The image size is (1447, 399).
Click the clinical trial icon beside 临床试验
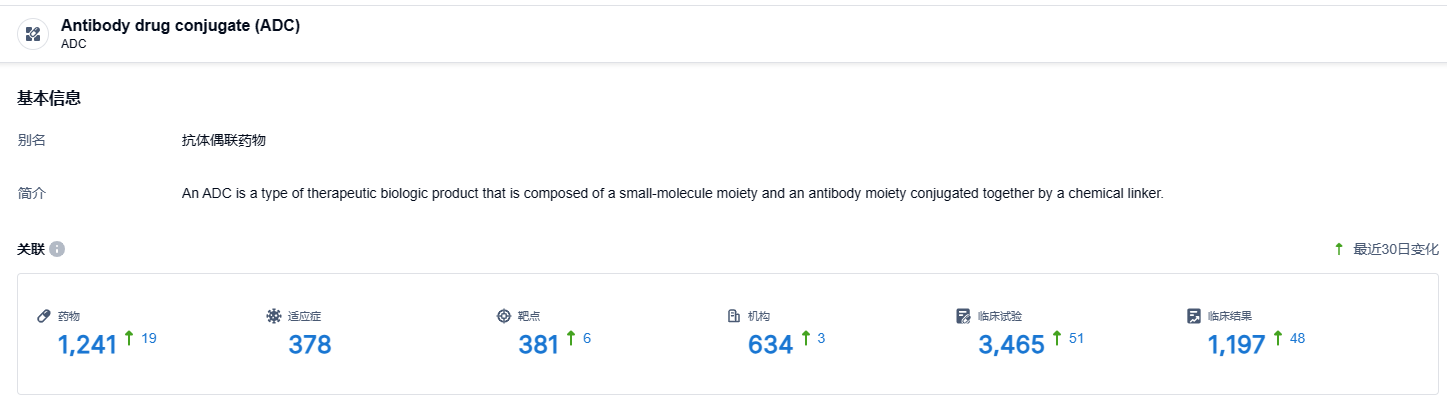(x=963, y=316)
